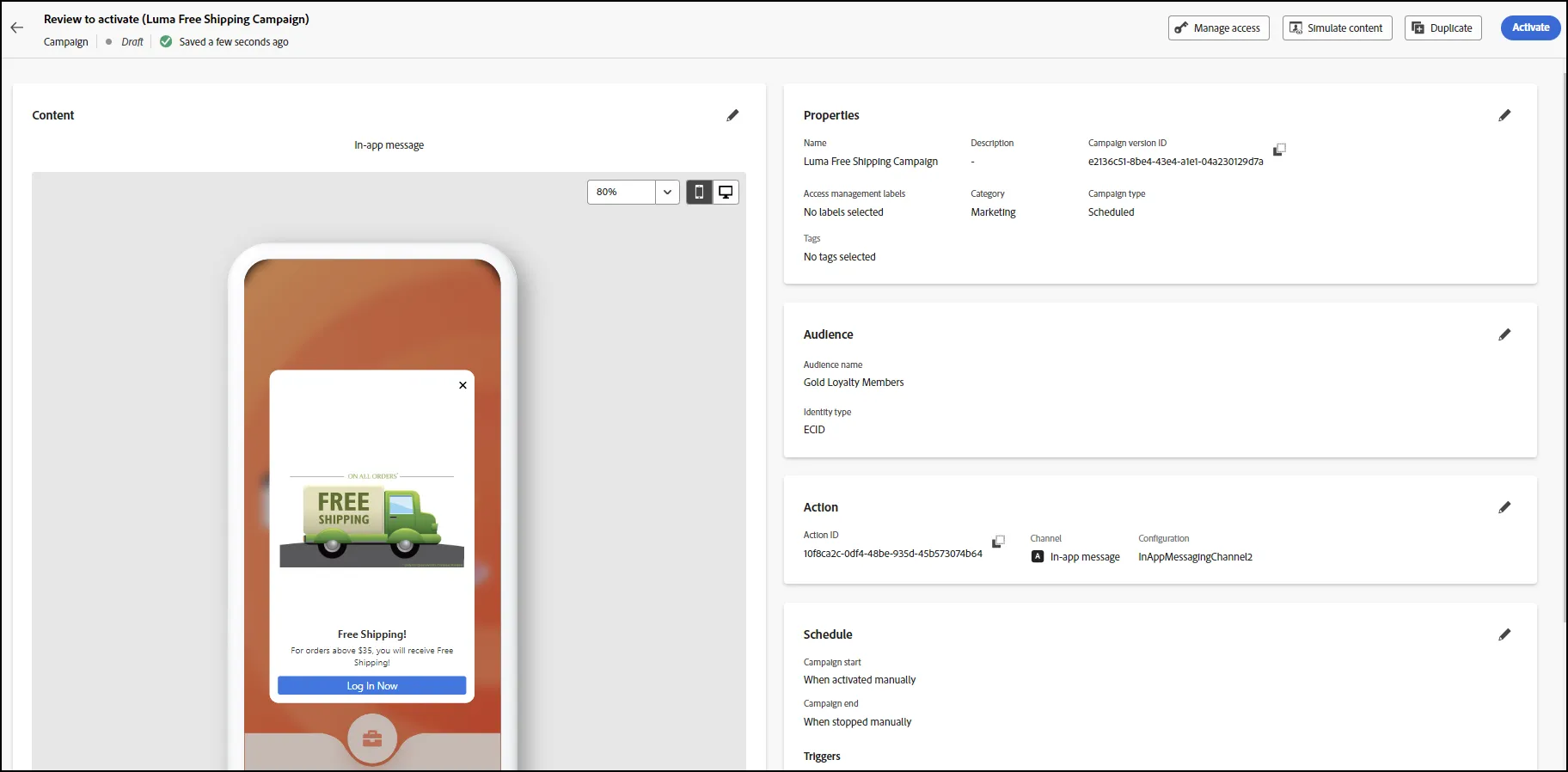Close the in-app message preview X
Screen dimensions: 1568x772
(x=462, y=385)
